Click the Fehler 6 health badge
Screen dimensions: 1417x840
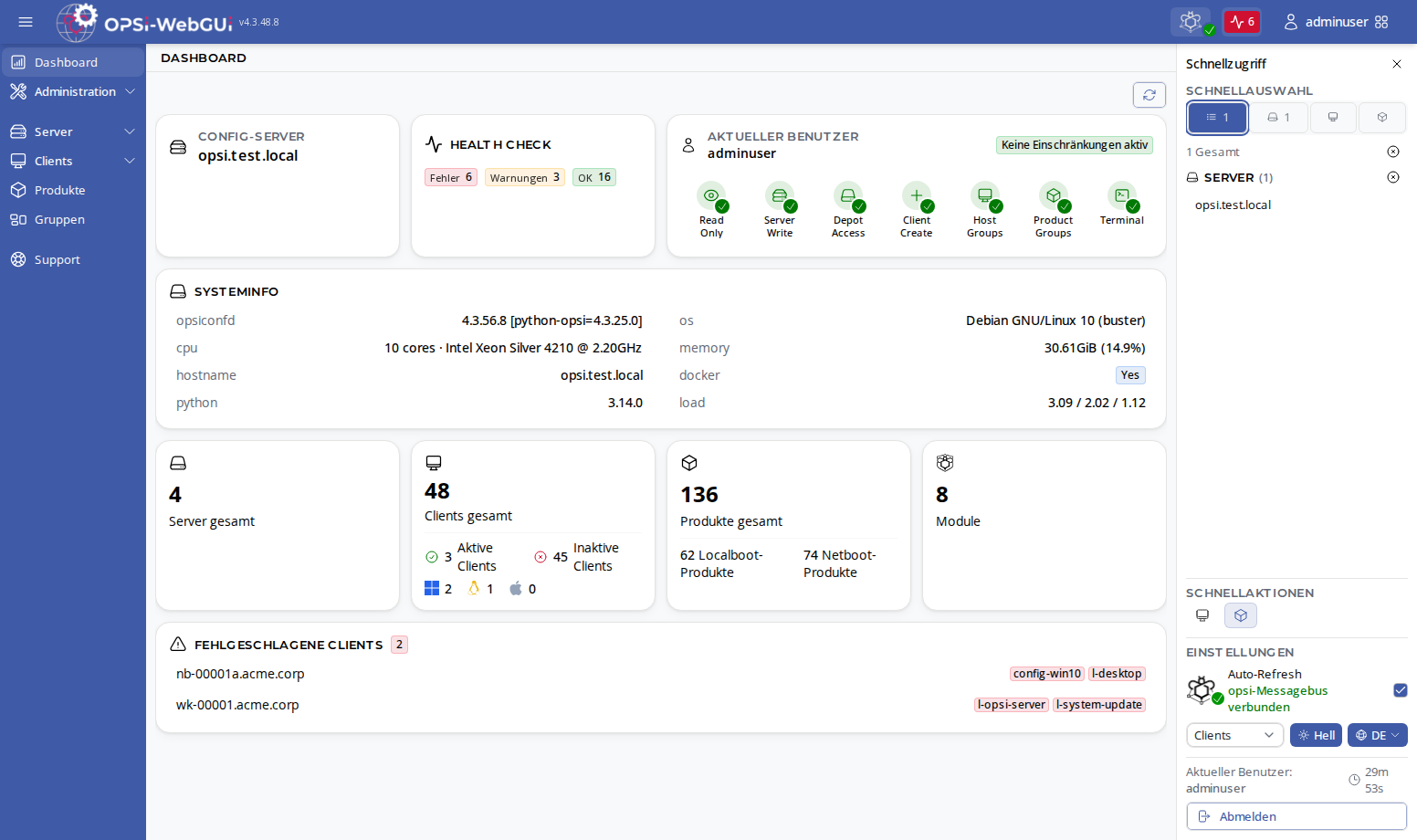click(451, 177)
